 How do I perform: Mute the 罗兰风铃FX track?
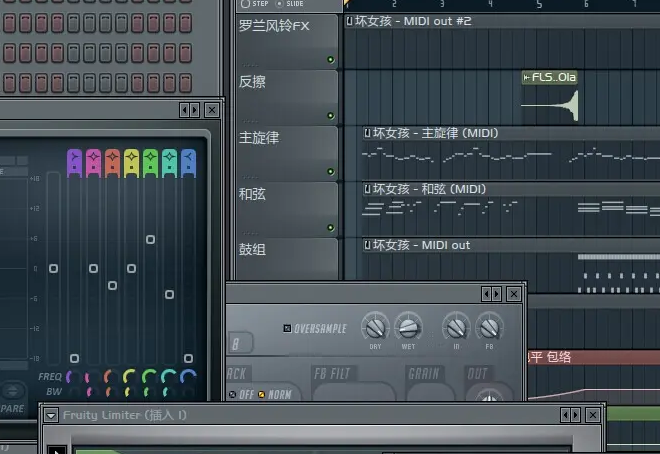tap(330, 60)
